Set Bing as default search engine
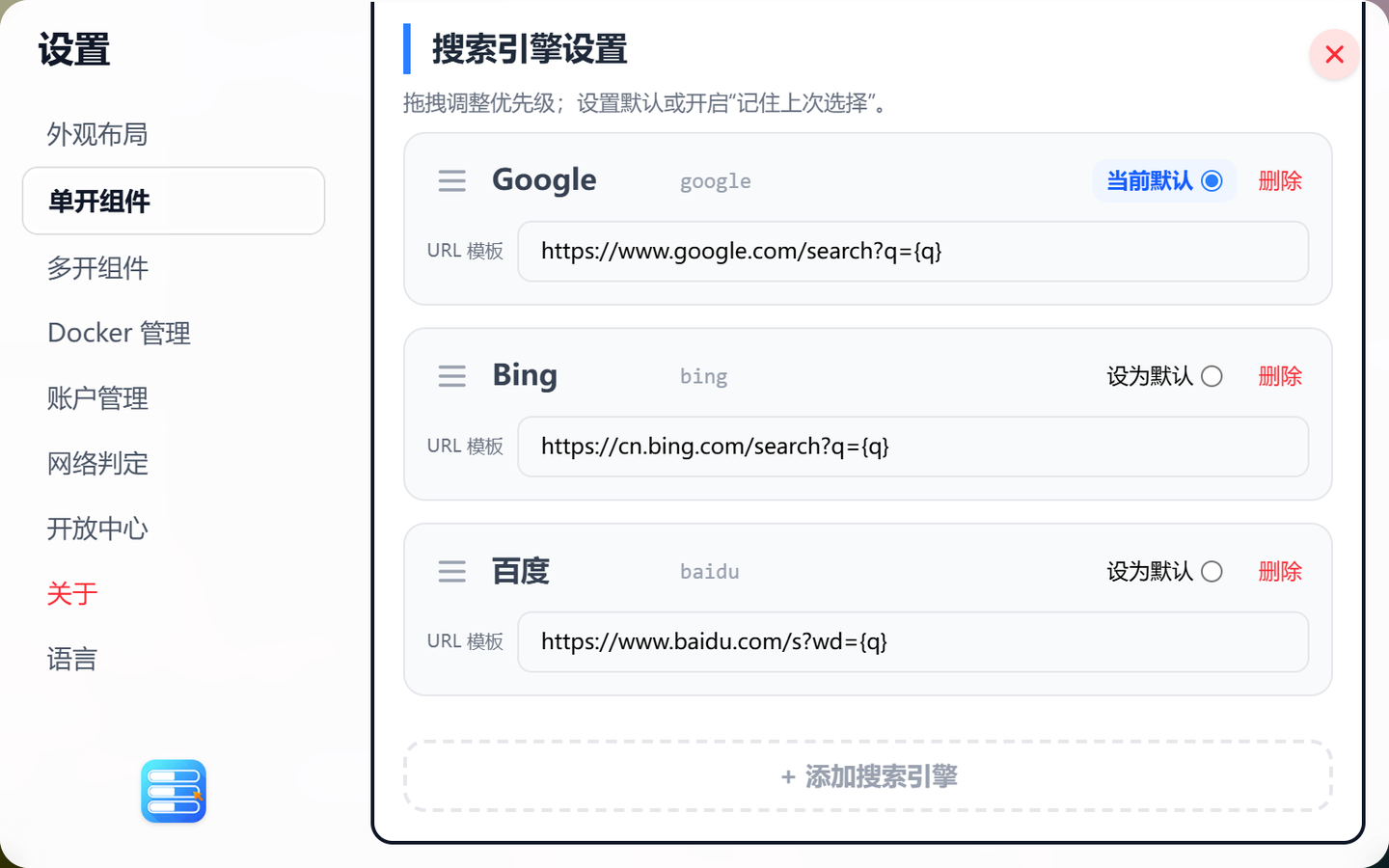The height and width of the screenshot is (868, 1389). (1212, 376)
